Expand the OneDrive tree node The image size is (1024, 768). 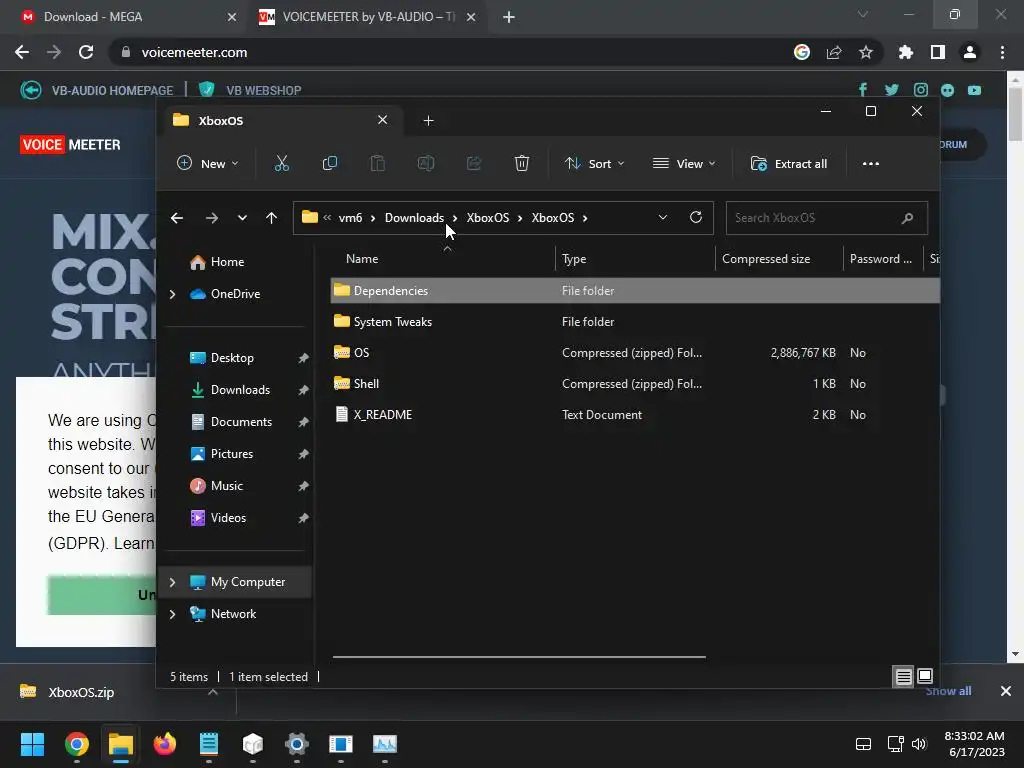pos(172,295)
